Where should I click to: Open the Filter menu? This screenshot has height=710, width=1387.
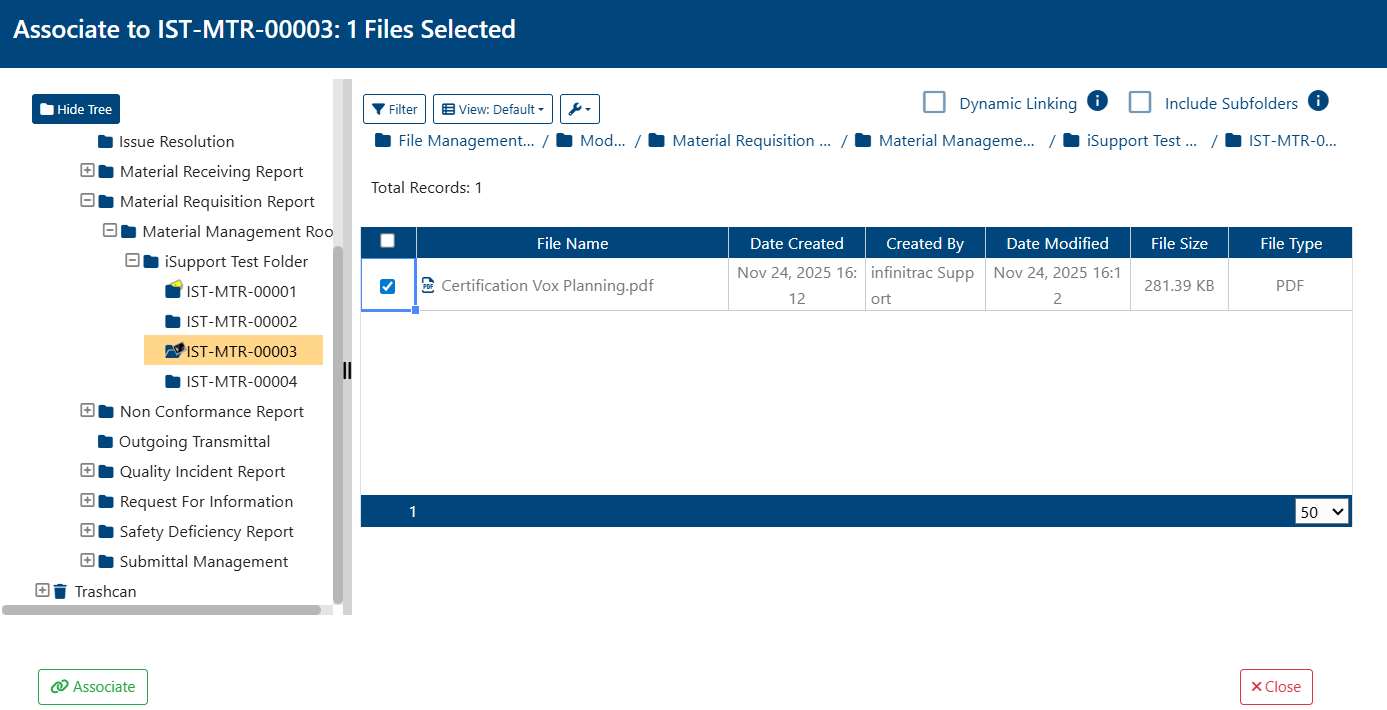click(x=394, y=109)
